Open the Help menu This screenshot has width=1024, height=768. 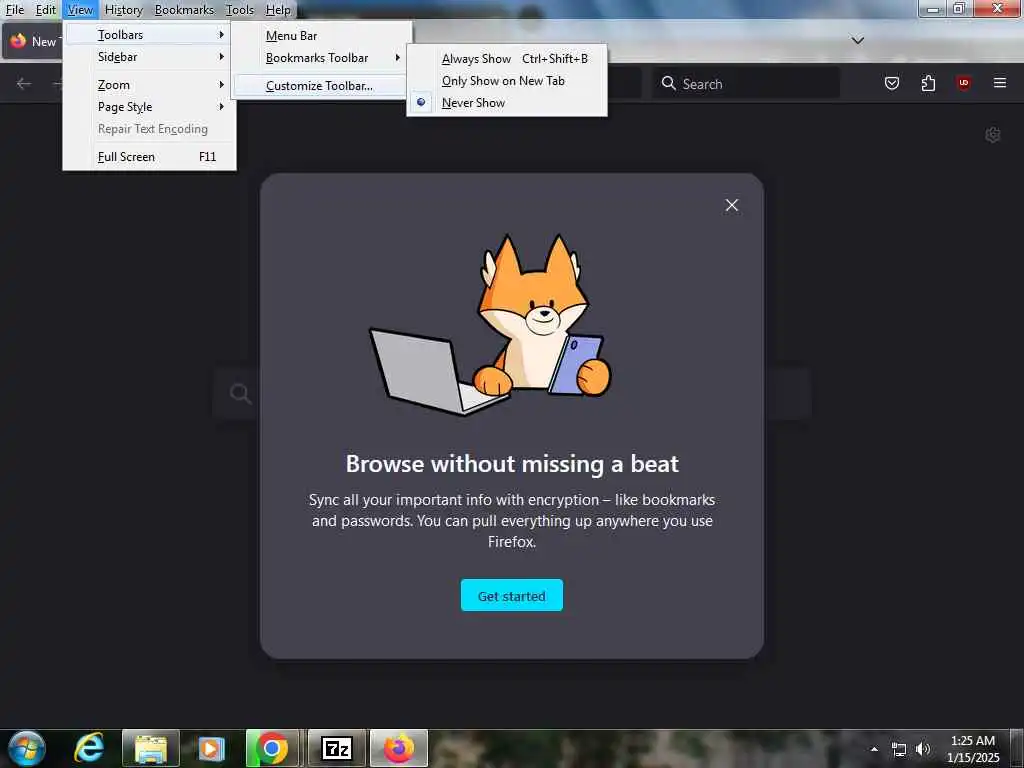[278, 10]
